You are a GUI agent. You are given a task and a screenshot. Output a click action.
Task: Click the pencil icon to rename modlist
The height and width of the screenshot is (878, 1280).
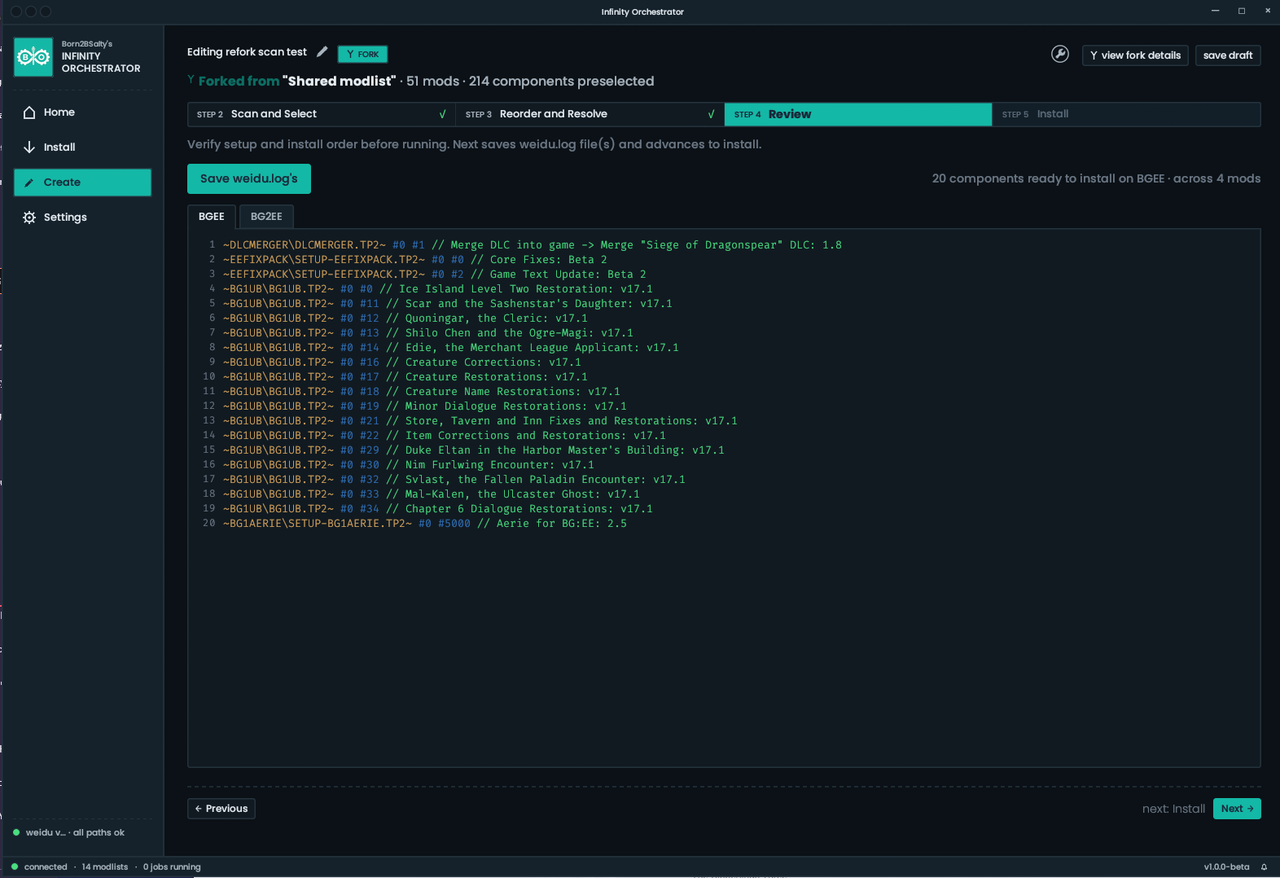pyautogui.click(x=322, y=52)
